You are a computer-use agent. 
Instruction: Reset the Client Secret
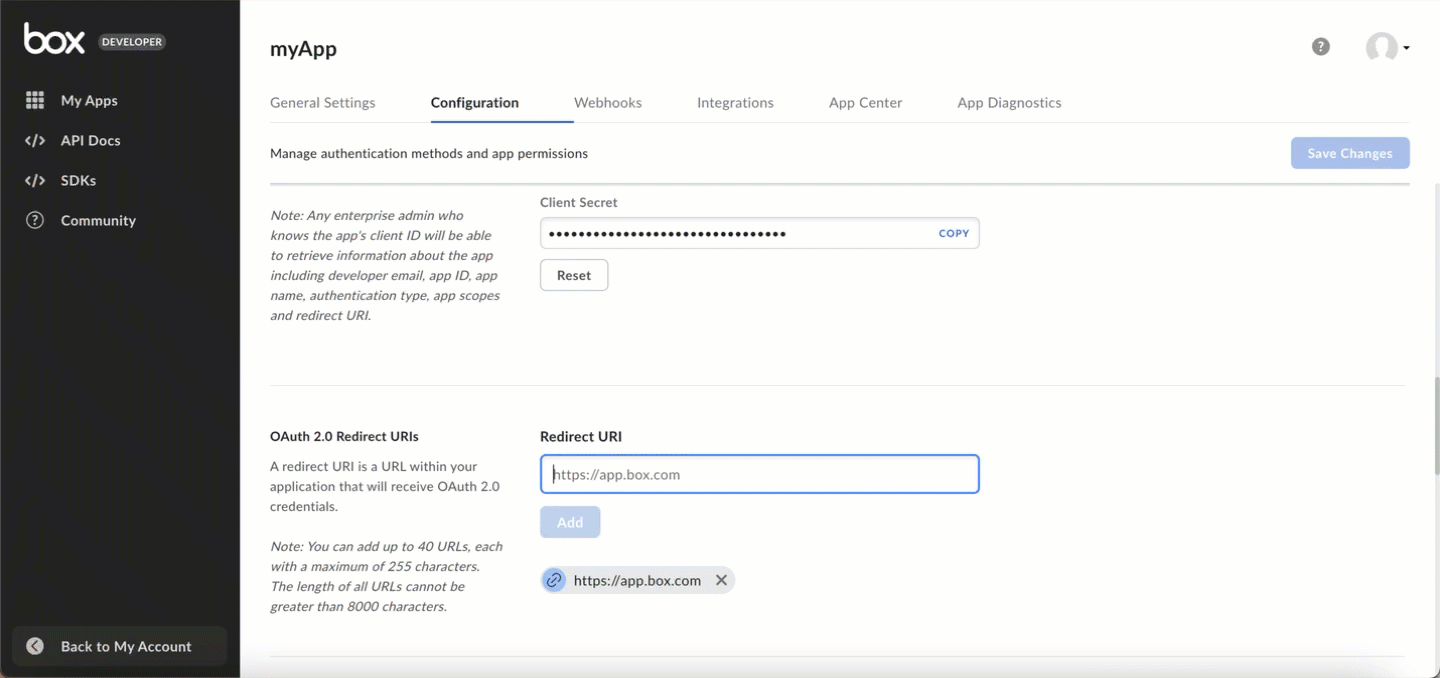[574, 275]
